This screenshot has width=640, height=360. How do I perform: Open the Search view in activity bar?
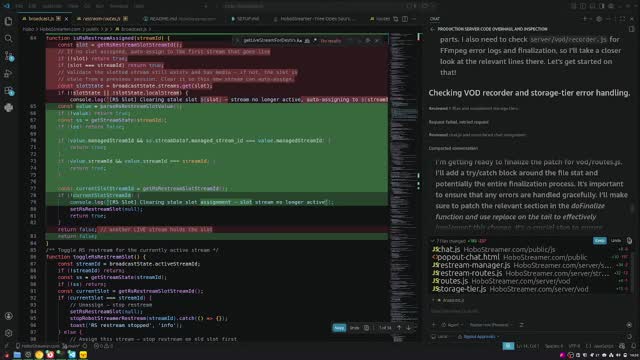pos(9,38)
